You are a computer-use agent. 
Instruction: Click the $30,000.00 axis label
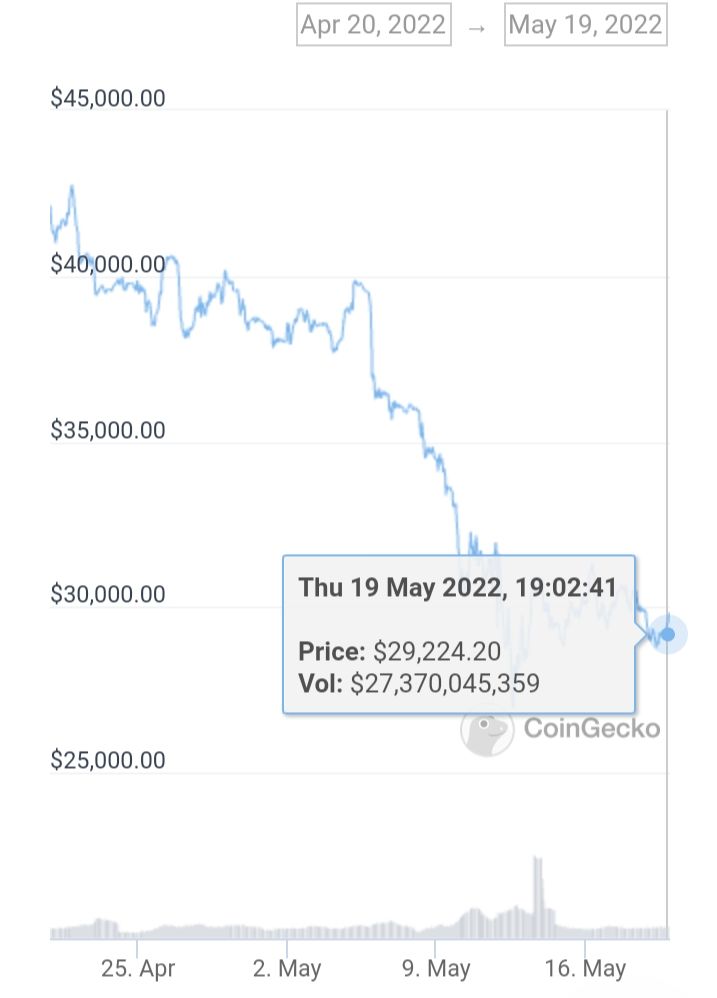(x=108, y=594)
